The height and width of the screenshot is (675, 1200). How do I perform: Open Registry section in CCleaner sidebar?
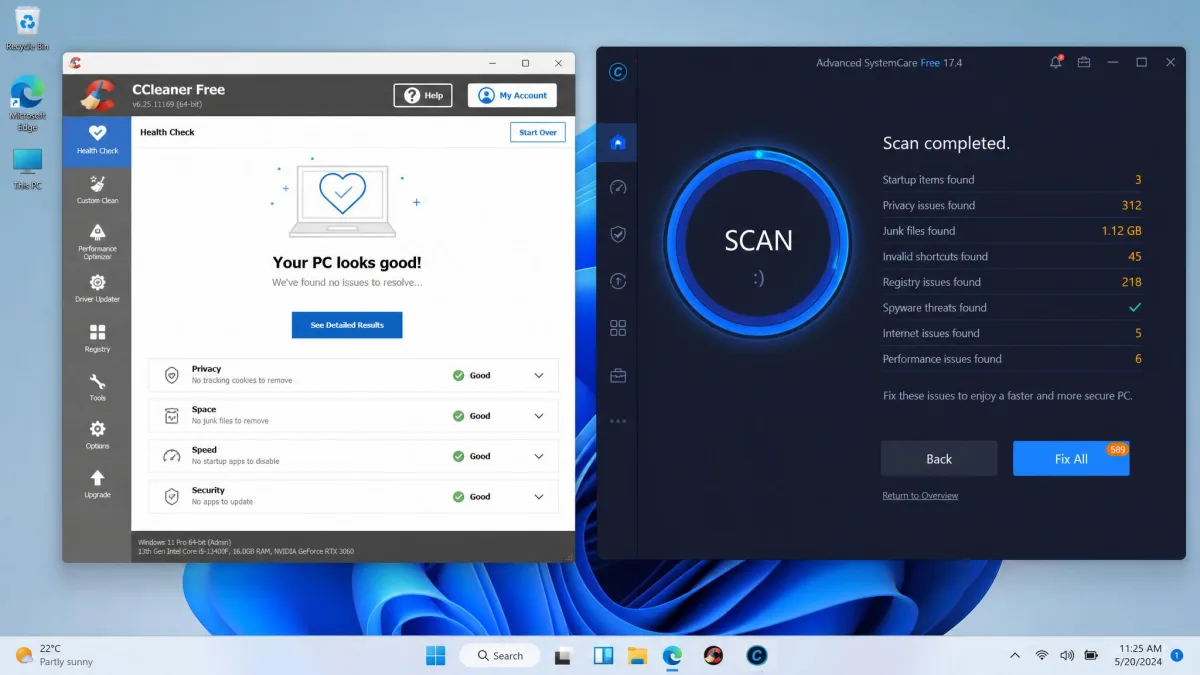point(97,338)
